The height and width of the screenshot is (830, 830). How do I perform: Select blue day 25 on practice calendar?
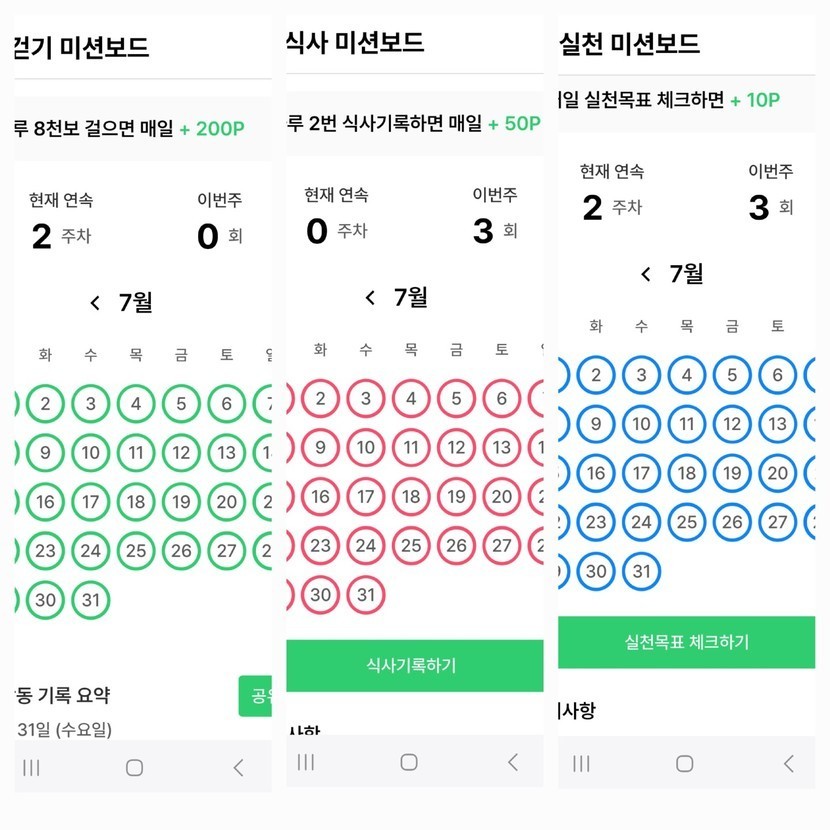coord(687,521)
